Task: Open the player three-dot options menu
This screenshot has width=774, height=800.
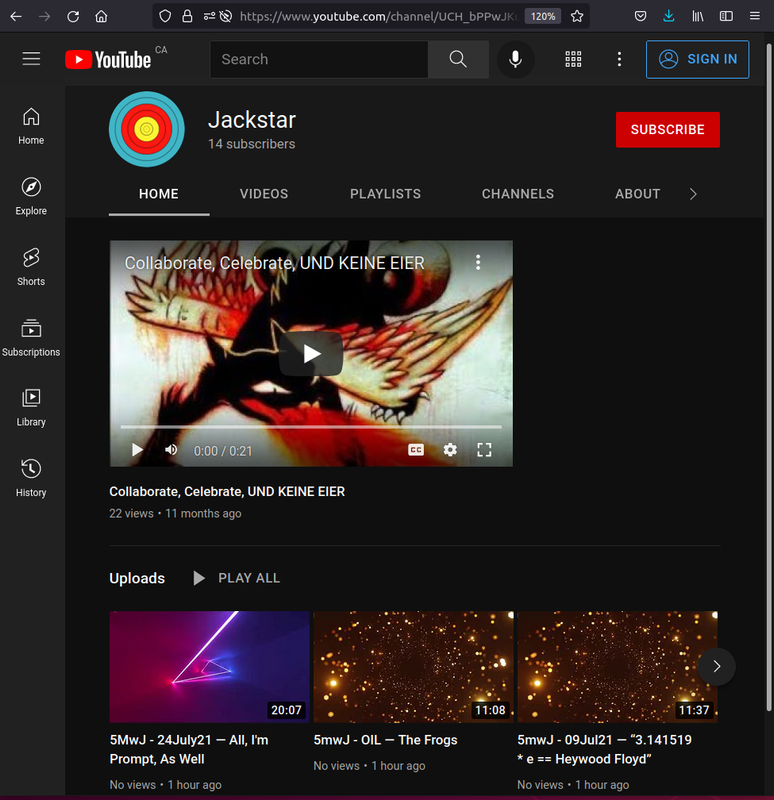Action: (x=478, y=262)
